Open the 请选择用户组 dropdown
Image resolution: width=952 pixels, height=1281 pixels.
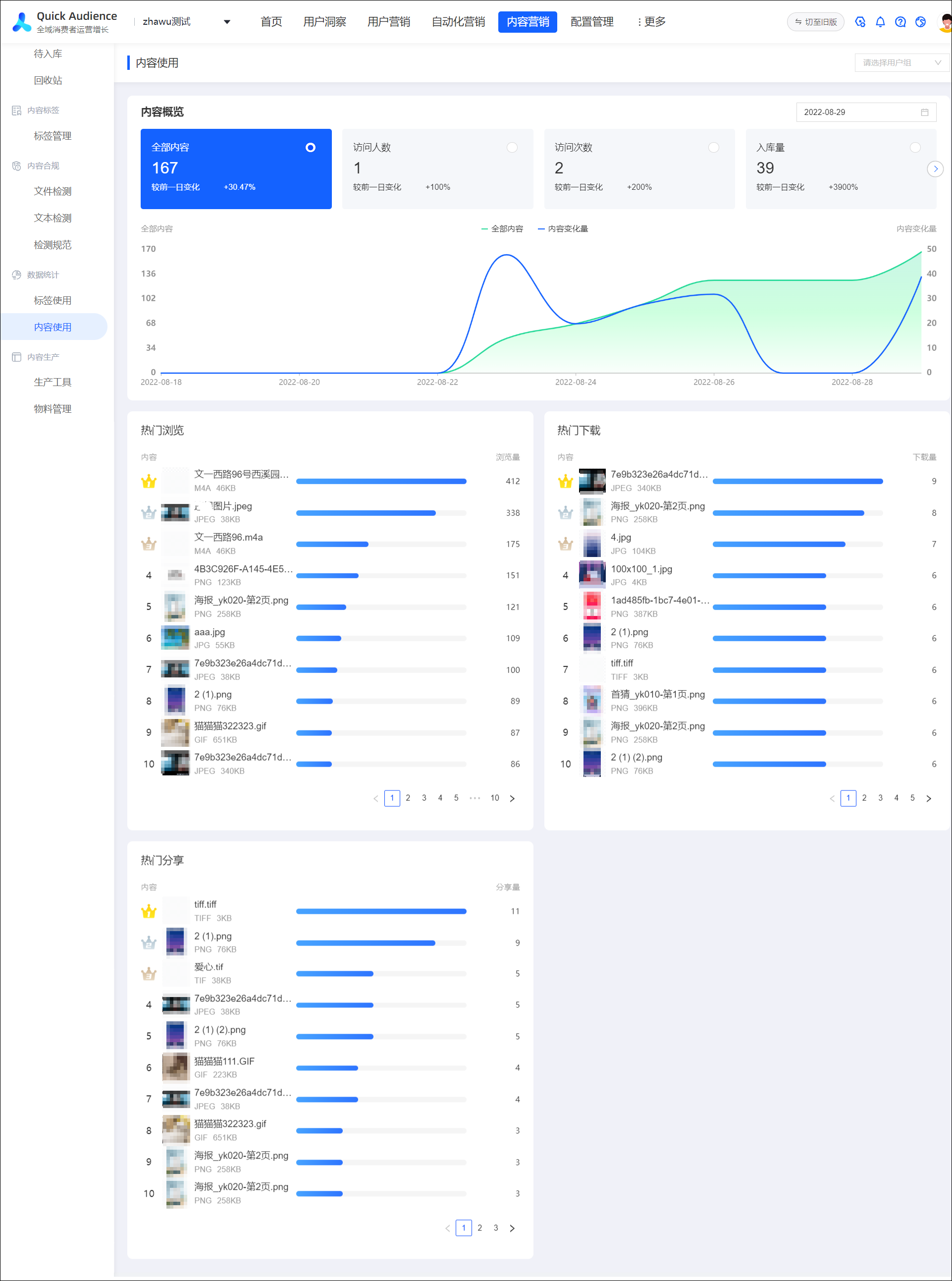pyautogui.click(x=901, y=63)
